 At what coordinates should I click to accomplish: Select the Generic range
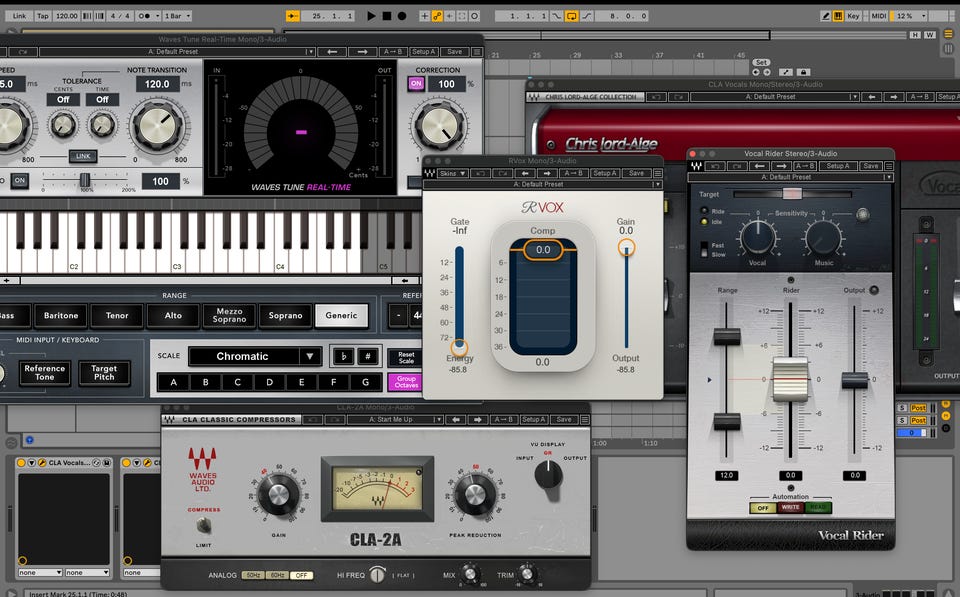(x=342, y=315)
